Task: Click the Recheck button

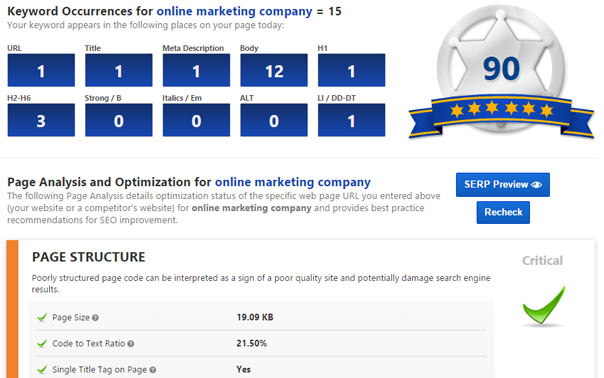Action: 503,212
